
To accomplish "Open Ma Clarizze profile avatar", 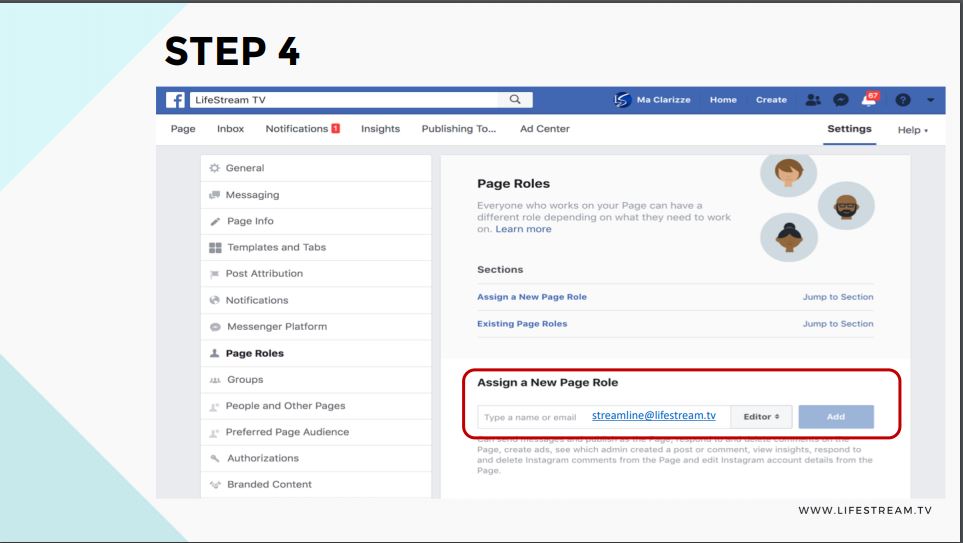I will click(x=622, y=100).
